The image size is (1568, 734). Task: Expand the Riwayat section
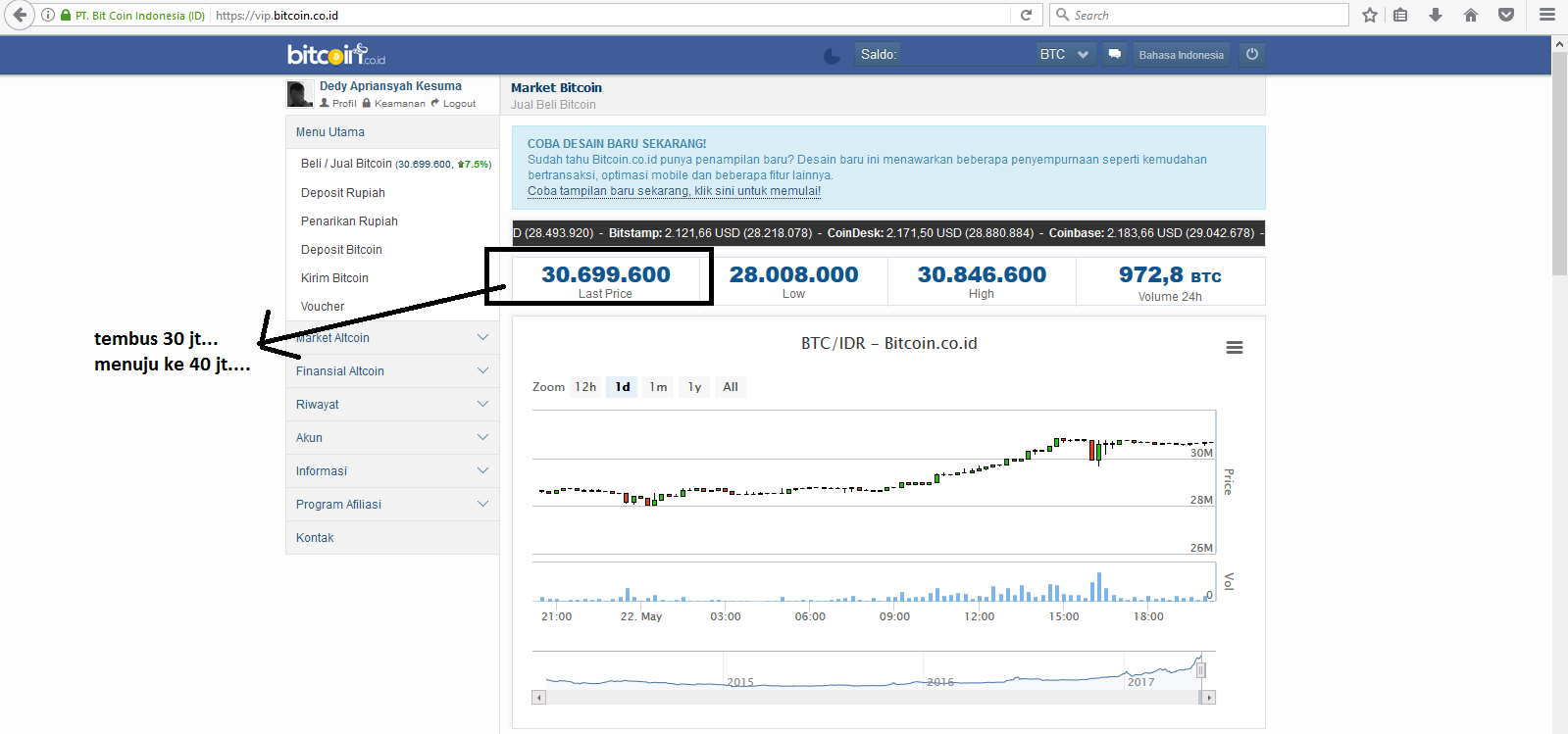(x=392, y=405)
